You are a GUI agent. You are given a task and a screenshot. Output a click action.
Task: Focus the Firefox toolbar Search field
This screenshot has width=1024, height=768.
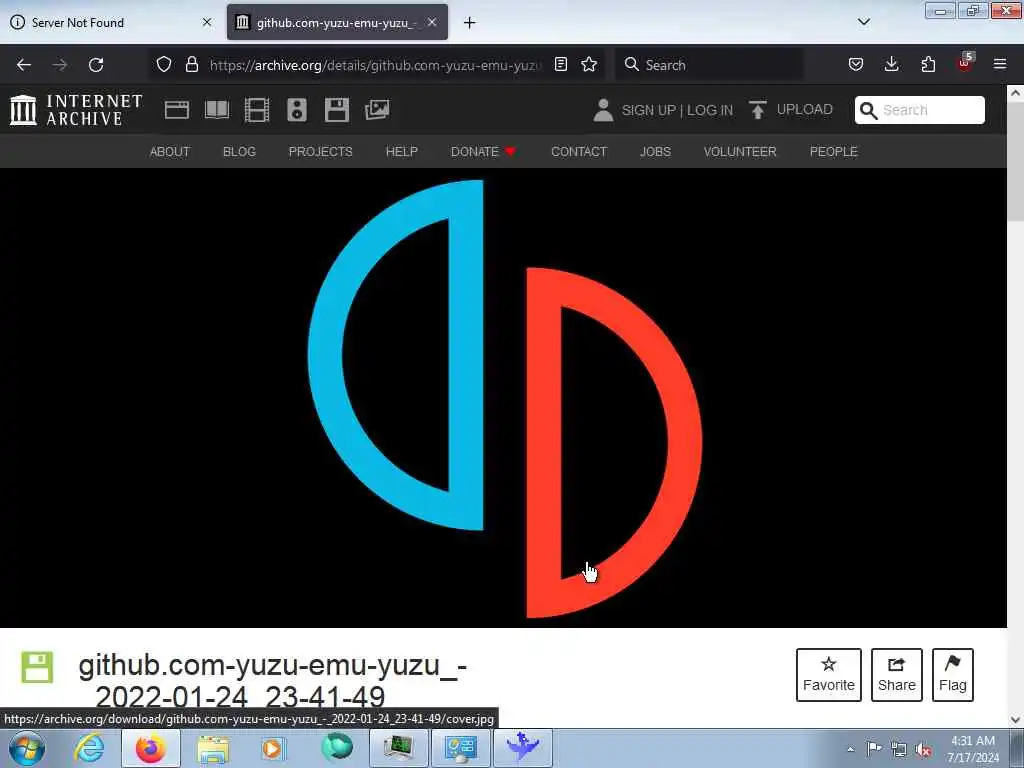point(709,65)
